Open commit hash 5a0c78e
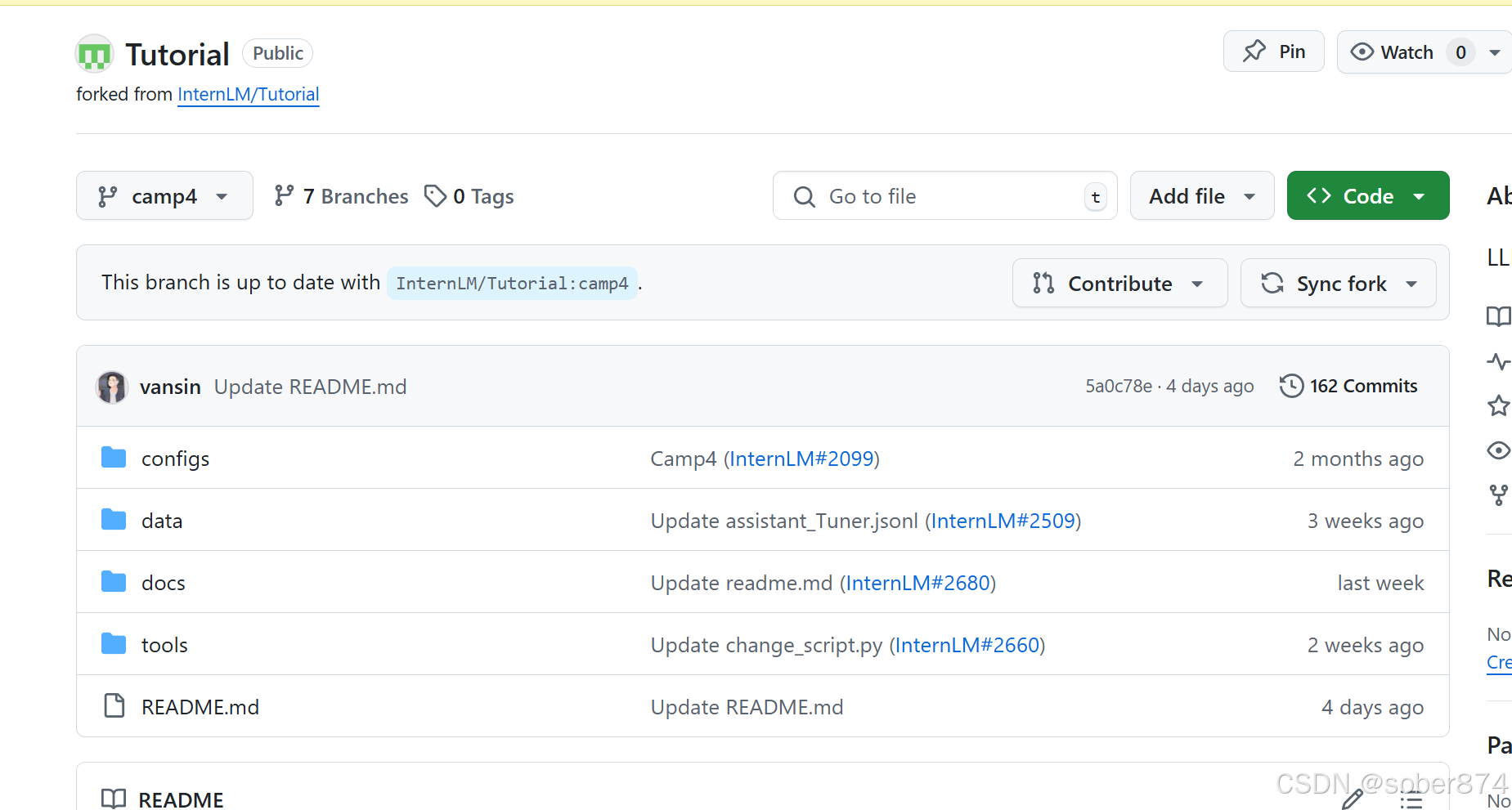Image resolution: width=1512 pixels, height=810 pixels. click(x=1119, y=386)
